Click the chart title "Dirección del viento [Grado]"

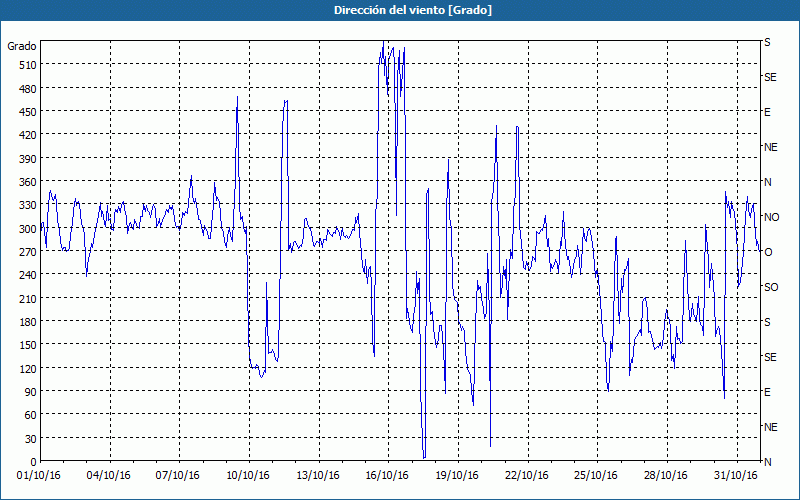(x=400, y=10)
